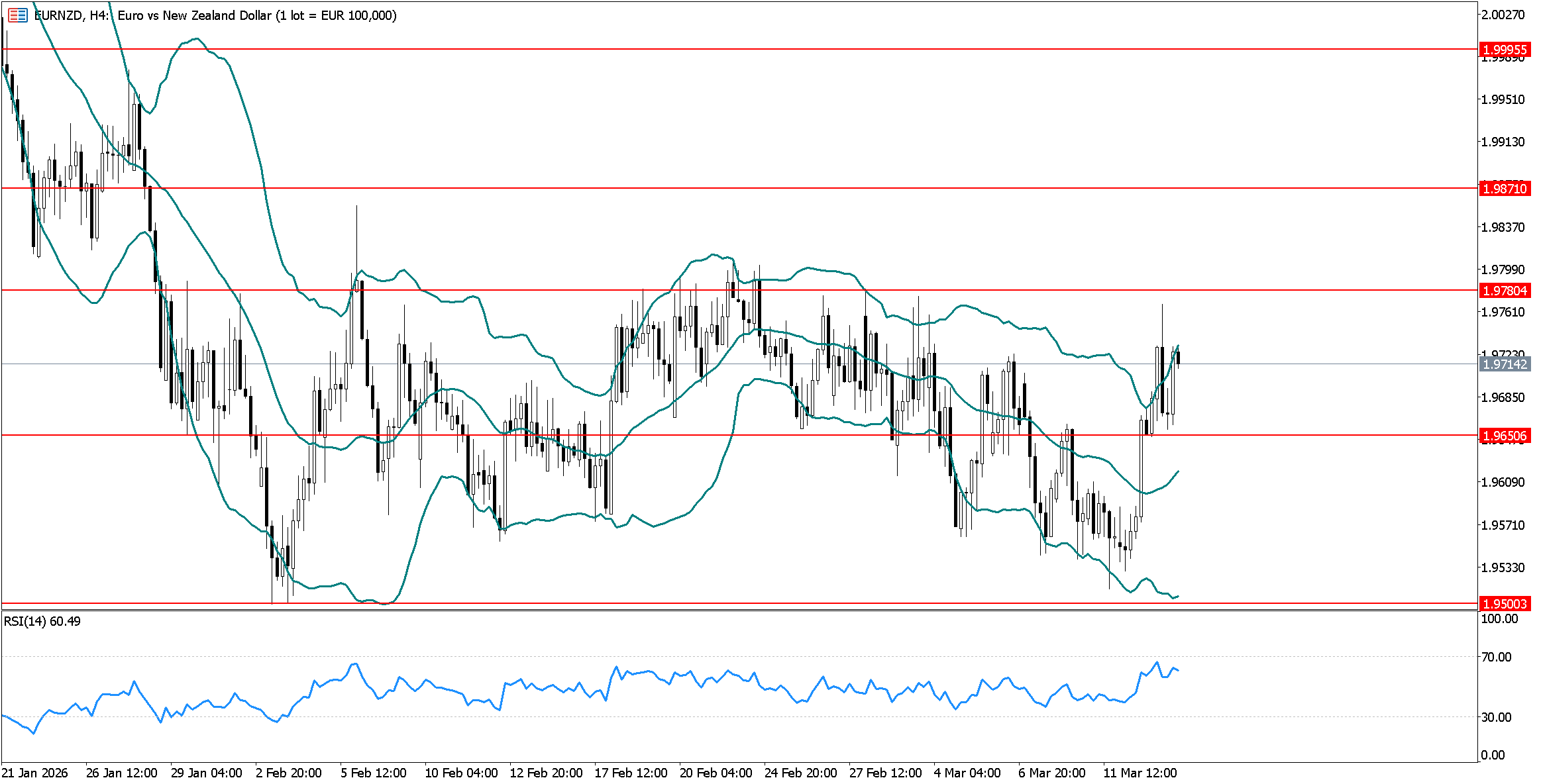The height and width of the screenshot is (784, 1541).
Task: Click the 27 Feb 12:00 time label
Action: 885,773
